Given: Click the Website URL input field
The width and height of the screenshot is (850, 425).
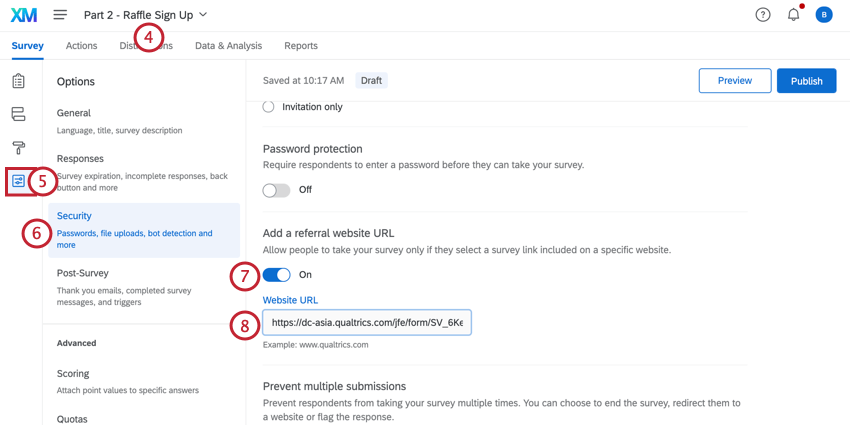Looking at the screenshot, I should pos(367,323).
